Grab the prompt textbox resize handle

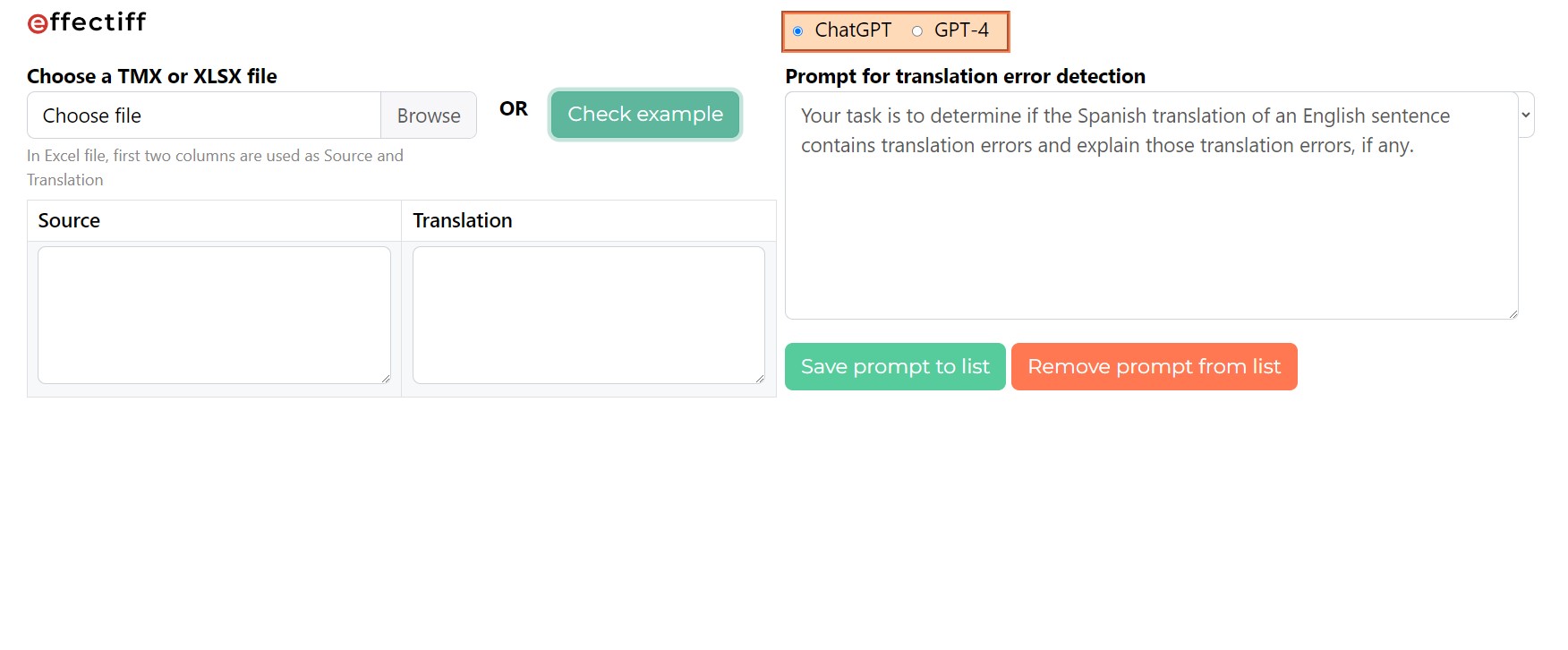[1513, 314]
